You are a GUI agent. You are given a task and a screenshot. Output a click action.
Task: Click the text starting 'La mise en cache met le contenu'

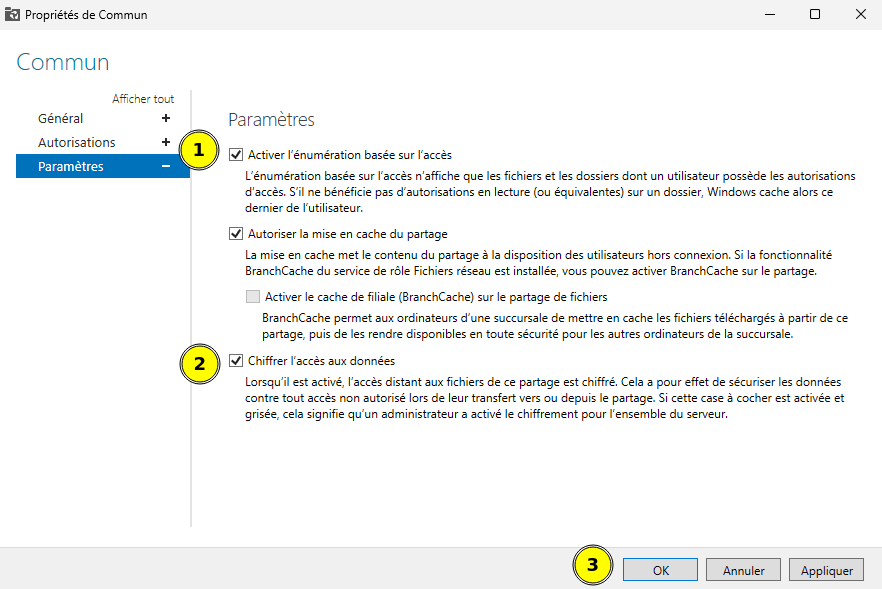click(538, 263)
